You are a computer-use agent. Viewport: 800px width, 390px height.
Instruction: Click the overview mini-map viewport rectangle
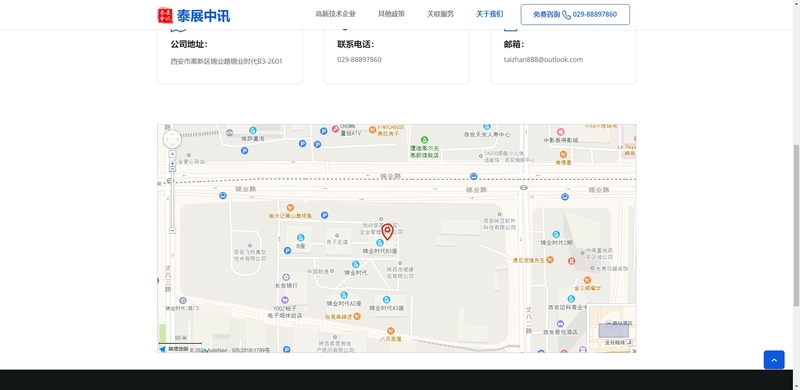pos(613,330)
